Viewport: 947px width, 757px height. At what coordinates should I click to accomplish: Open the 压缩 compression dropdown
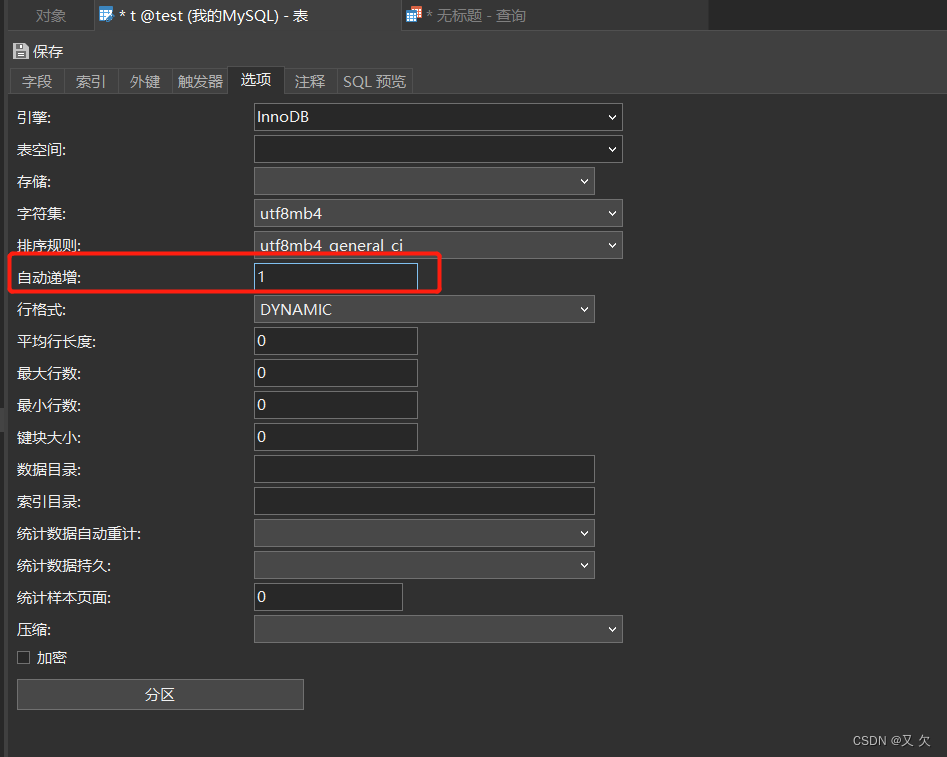coord(438,630)
